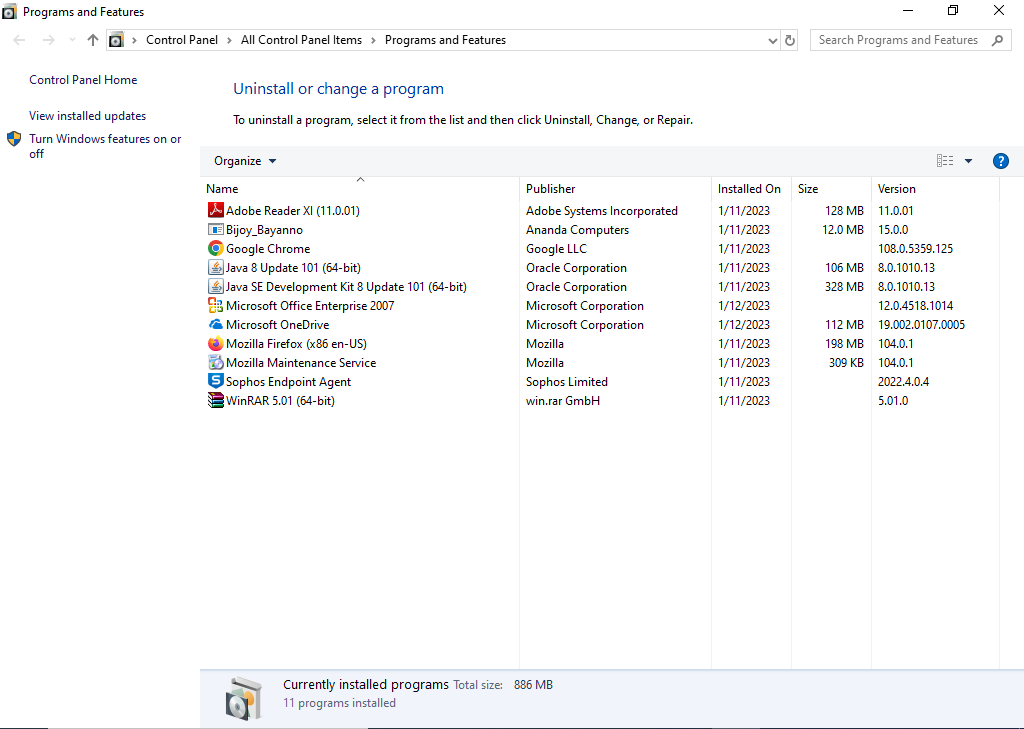
Task: Click the Microsoft Office Enterprise 2007 icon
Action: (216, 305)
